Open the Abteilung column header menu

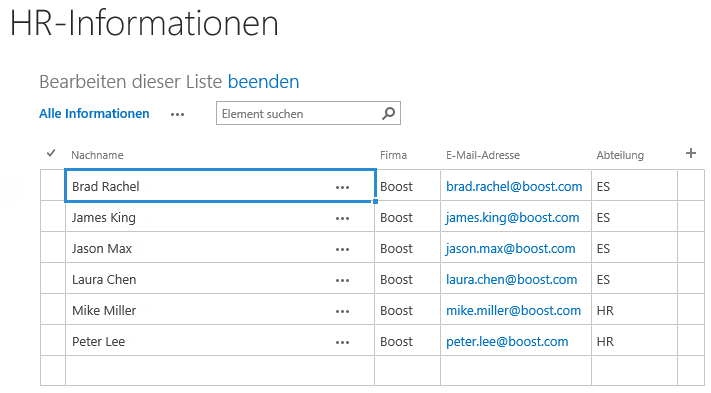(620, 155)
